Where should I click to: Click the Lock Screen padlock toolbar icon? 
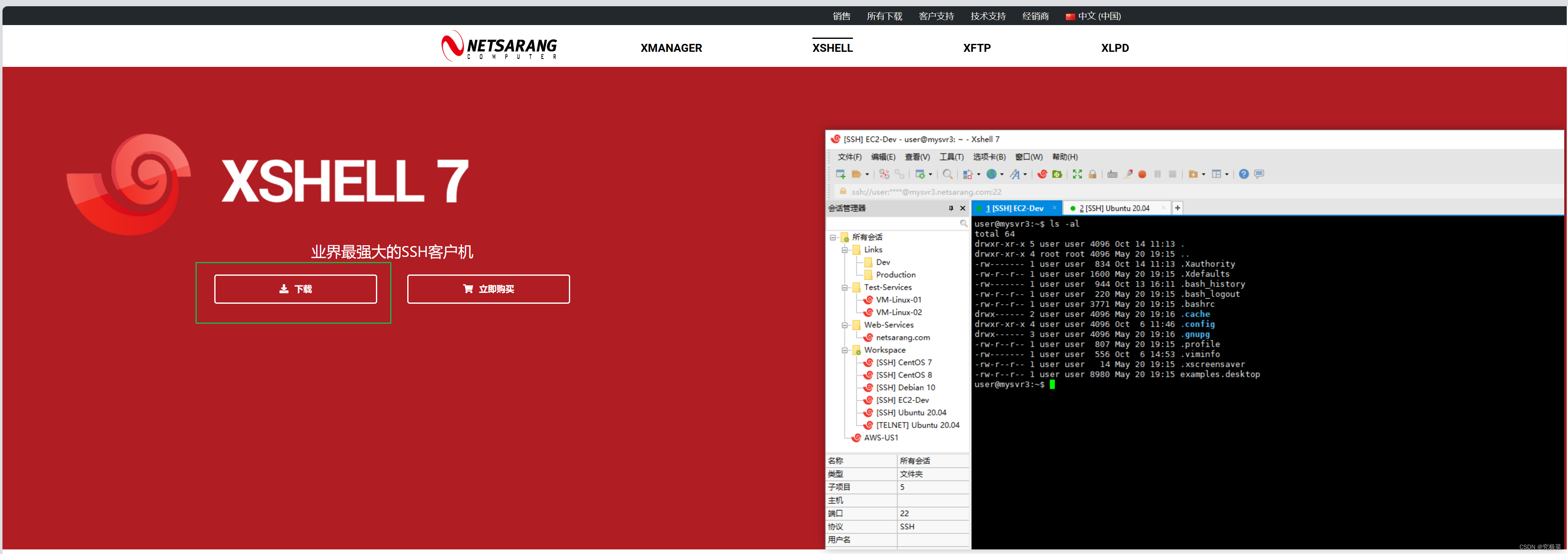(1093, 174)
